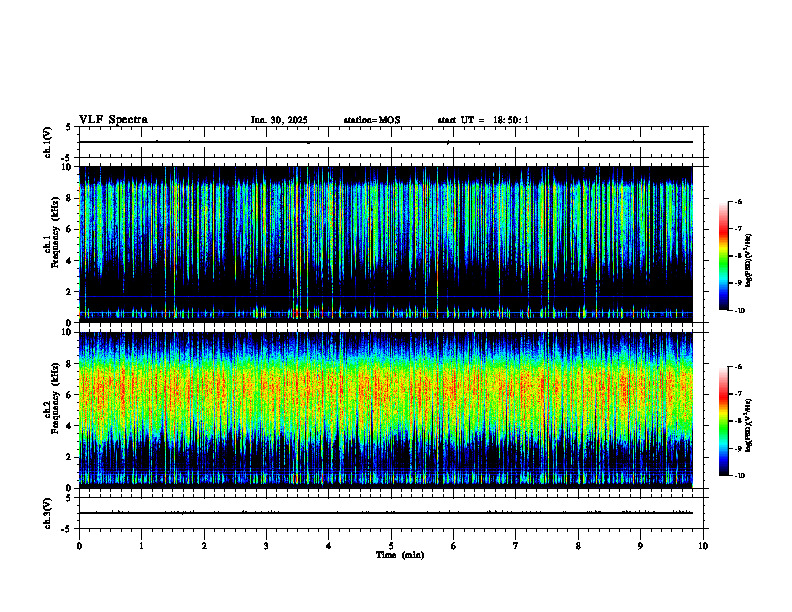
Task: Click the ch.2 spectrogram color scale bar
Action: tap(723, 421)
